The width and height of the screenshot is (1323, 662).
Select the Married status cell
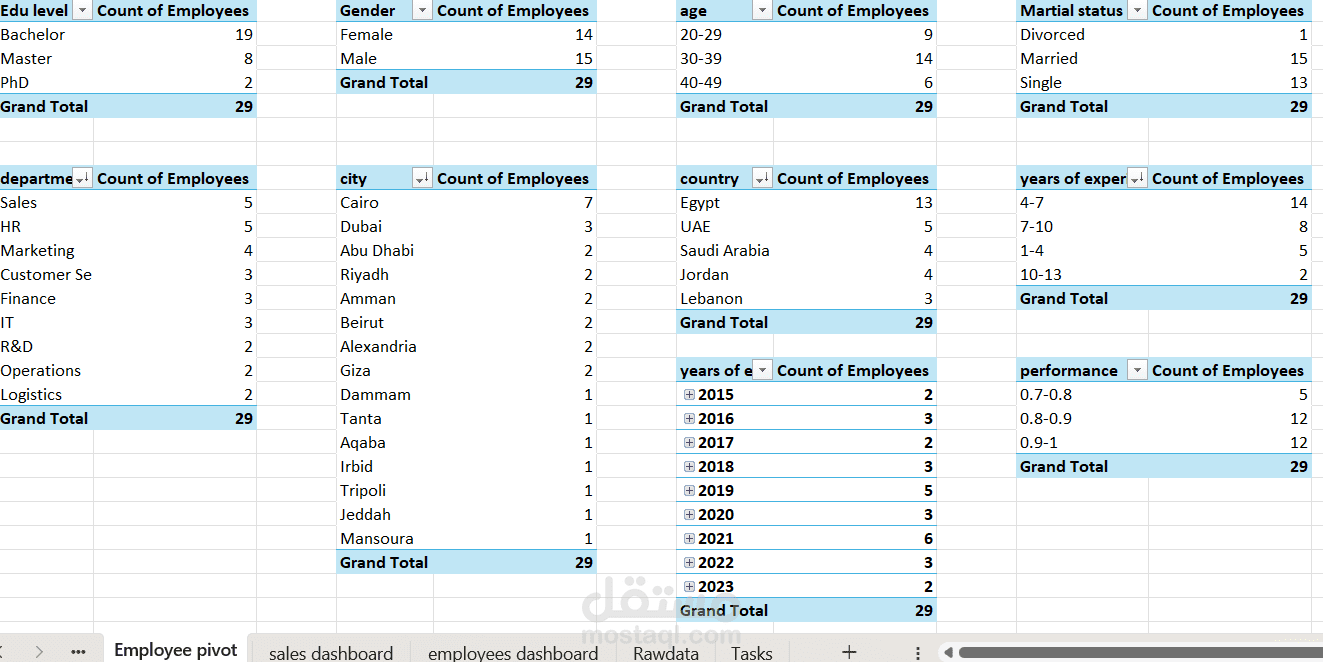coord(1049,59)
